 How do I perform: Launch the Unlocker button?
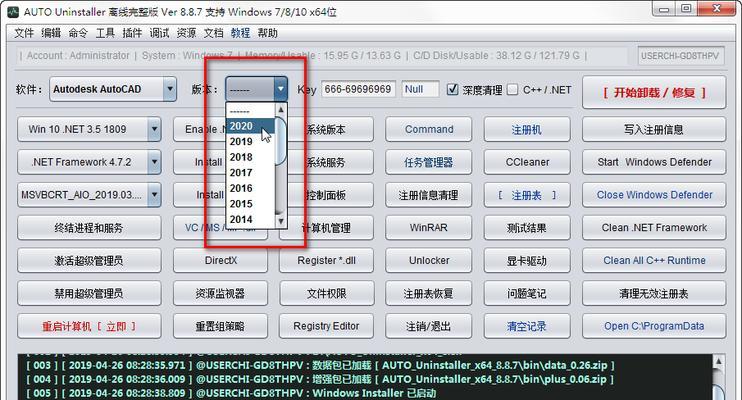[429, 260]
